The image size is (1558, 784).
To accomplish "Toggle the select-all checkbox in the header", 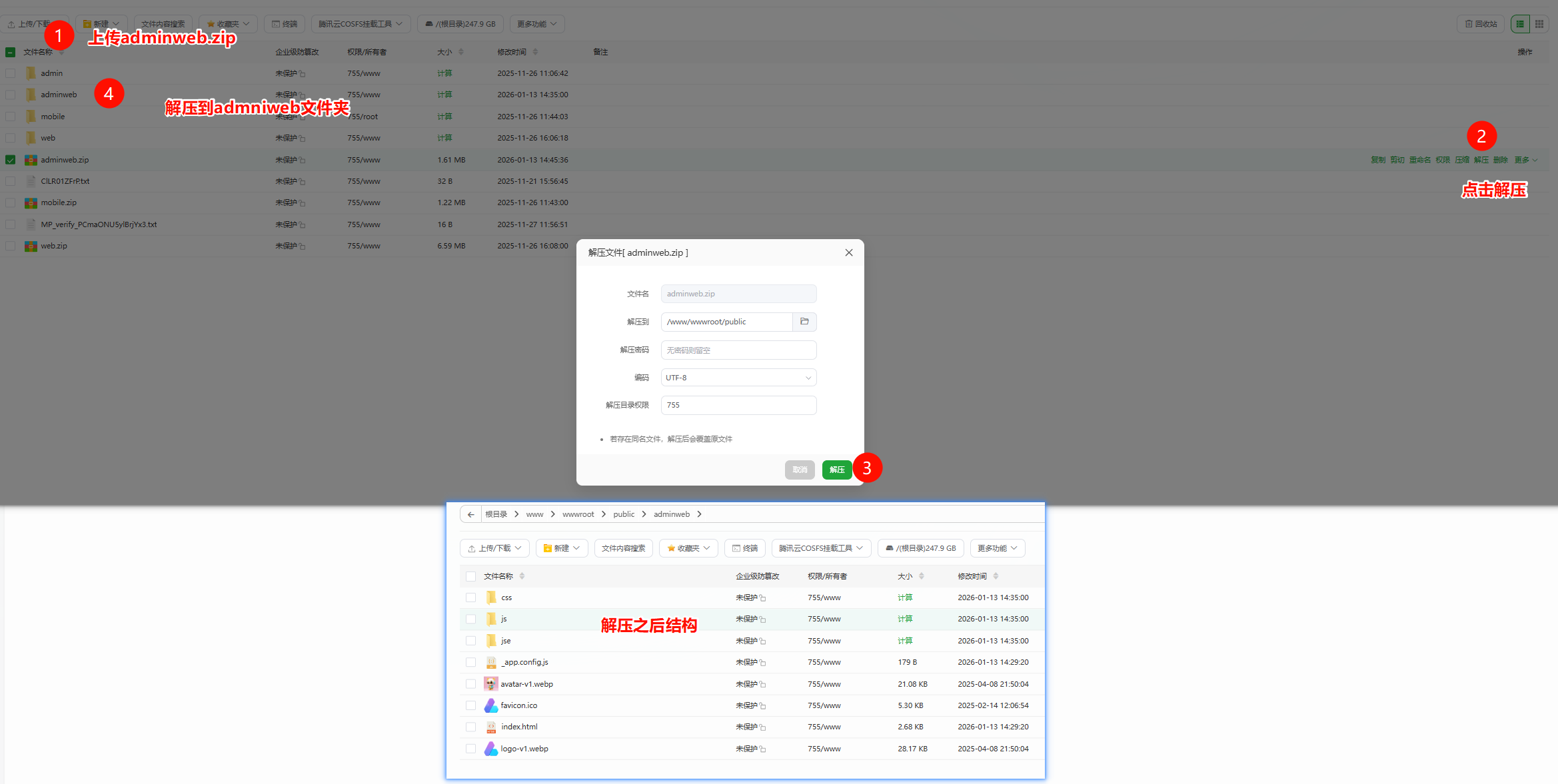I will (10, 52).
